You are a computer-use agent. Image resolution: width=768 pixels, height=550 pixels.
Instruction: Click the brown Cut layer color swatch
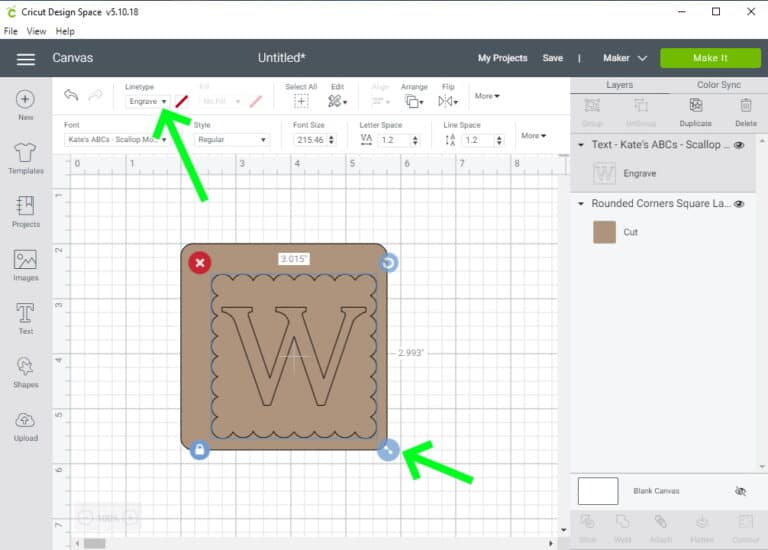(x=604, y=232)
